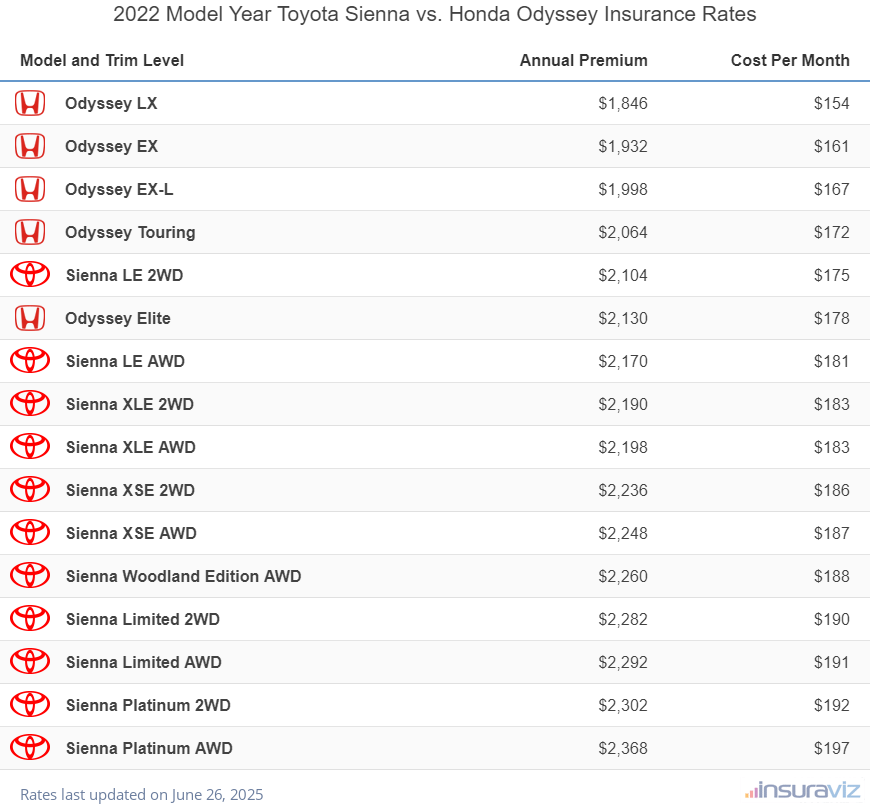Click the $172 monthly cost value
This screenshot has width=870, height=810.
tap(831, 232)
